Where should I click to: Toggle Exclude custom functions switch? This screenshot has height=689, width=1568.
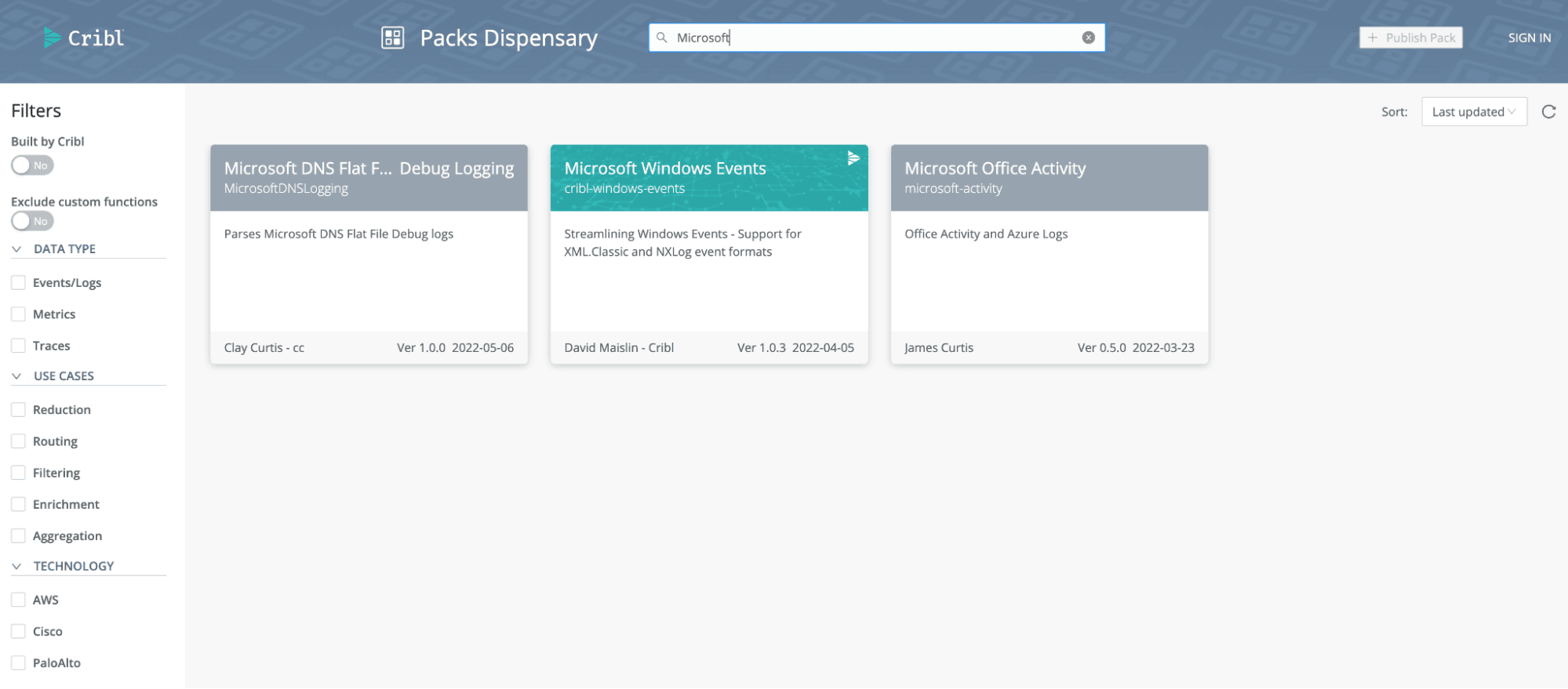32,221
